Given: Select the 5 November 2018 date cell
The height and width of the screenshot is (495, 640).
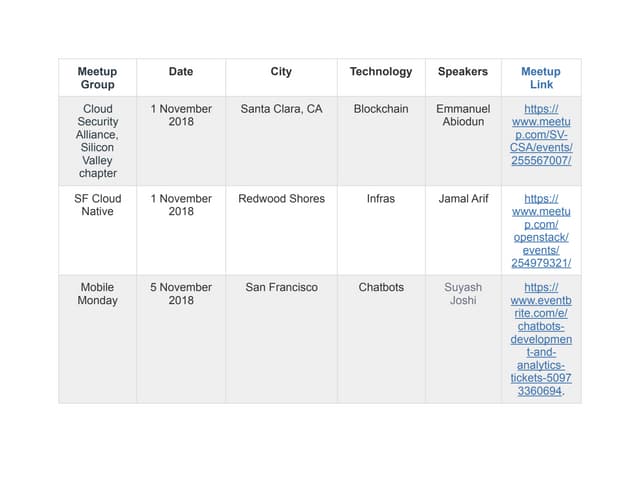Looking at the screenshot, I should point(181,294).
